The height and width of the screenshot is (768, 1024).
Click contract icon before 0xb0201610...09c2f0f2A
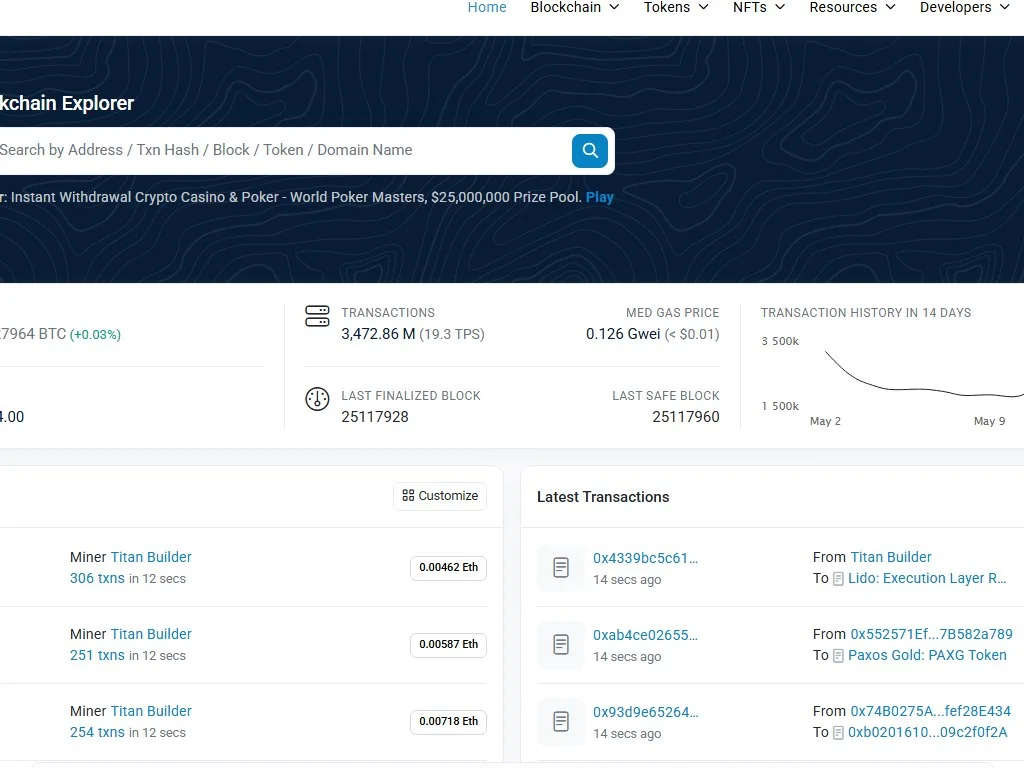(x=839, y=733)
